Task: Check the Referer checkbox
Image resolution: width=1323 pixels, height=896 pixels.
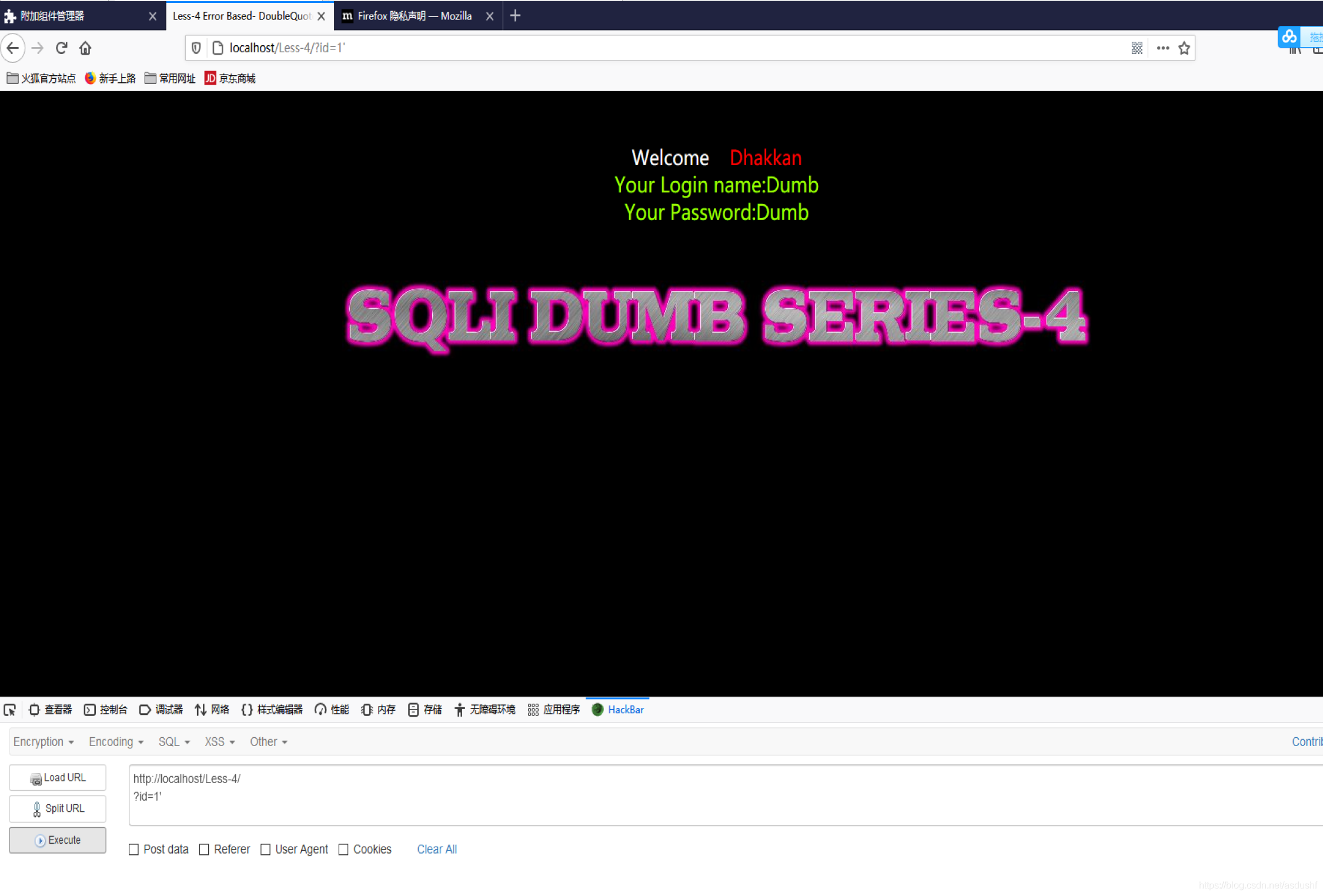Action: pos(204,849)
